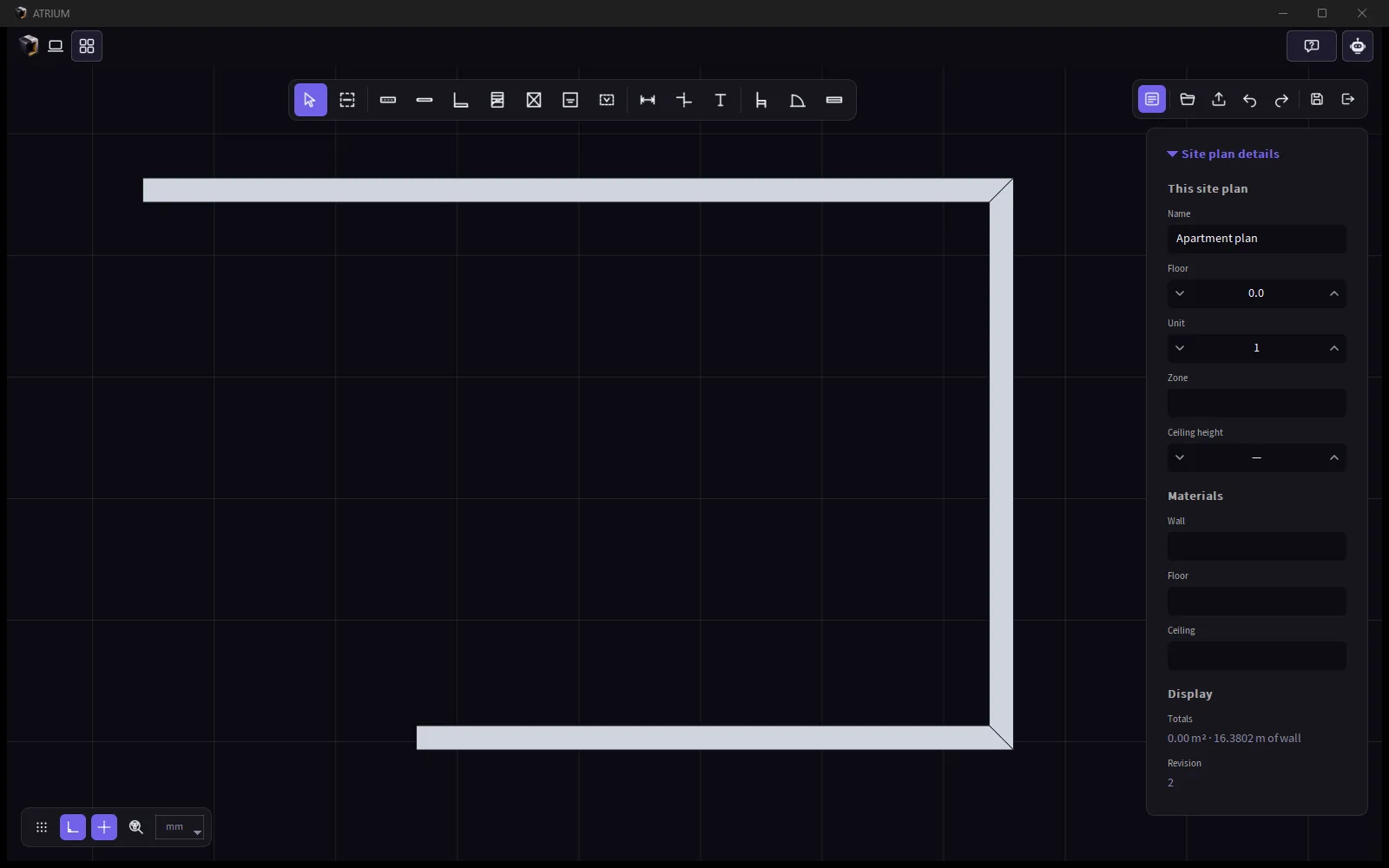Pick the crossed-box tool in toolbar
This screenshot has height=868, width=1389.
pyautogui.click(x=534, y=100)
